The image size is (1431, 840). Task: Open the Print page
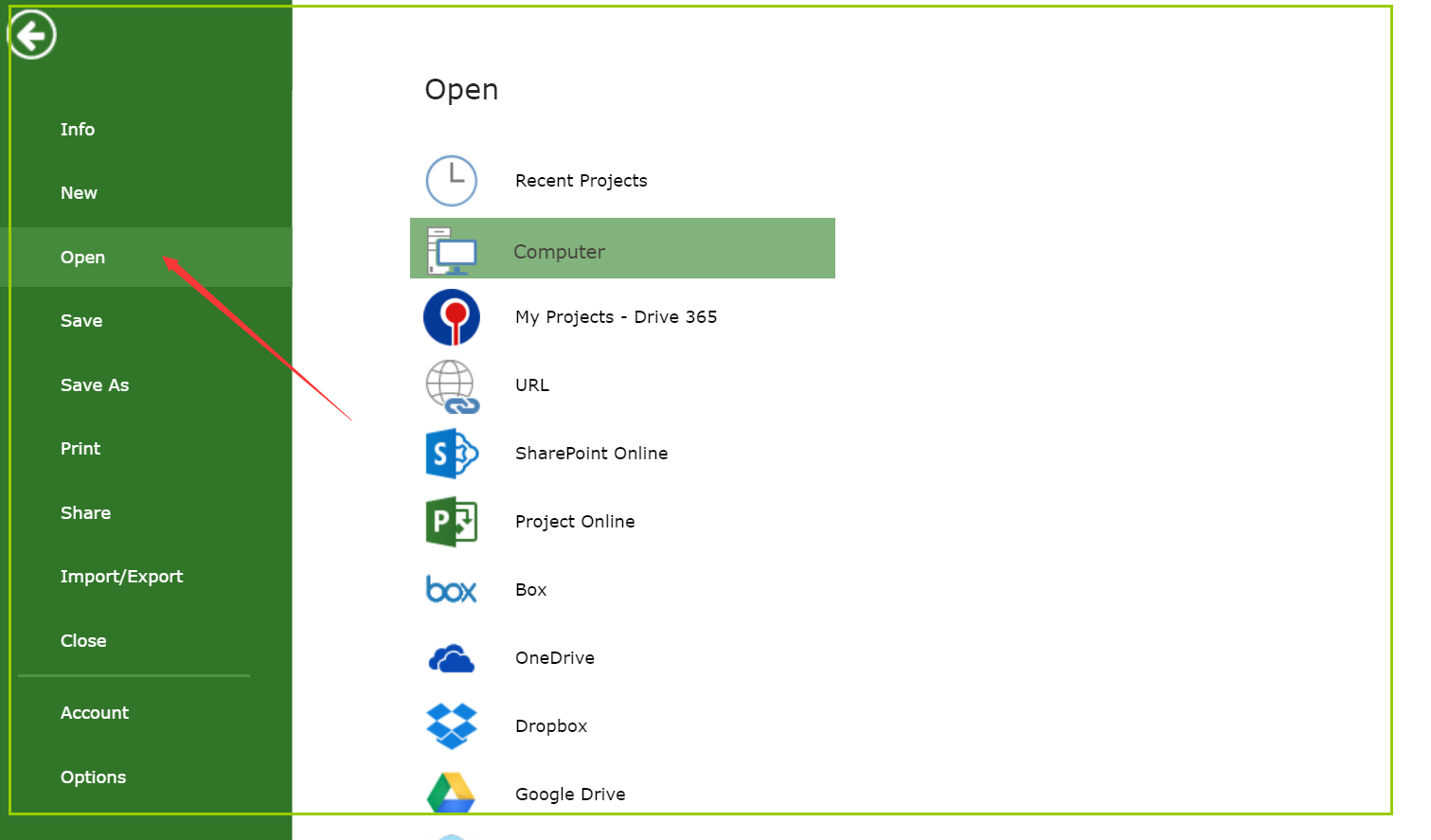pyautogui.click(x=80, y=449)
